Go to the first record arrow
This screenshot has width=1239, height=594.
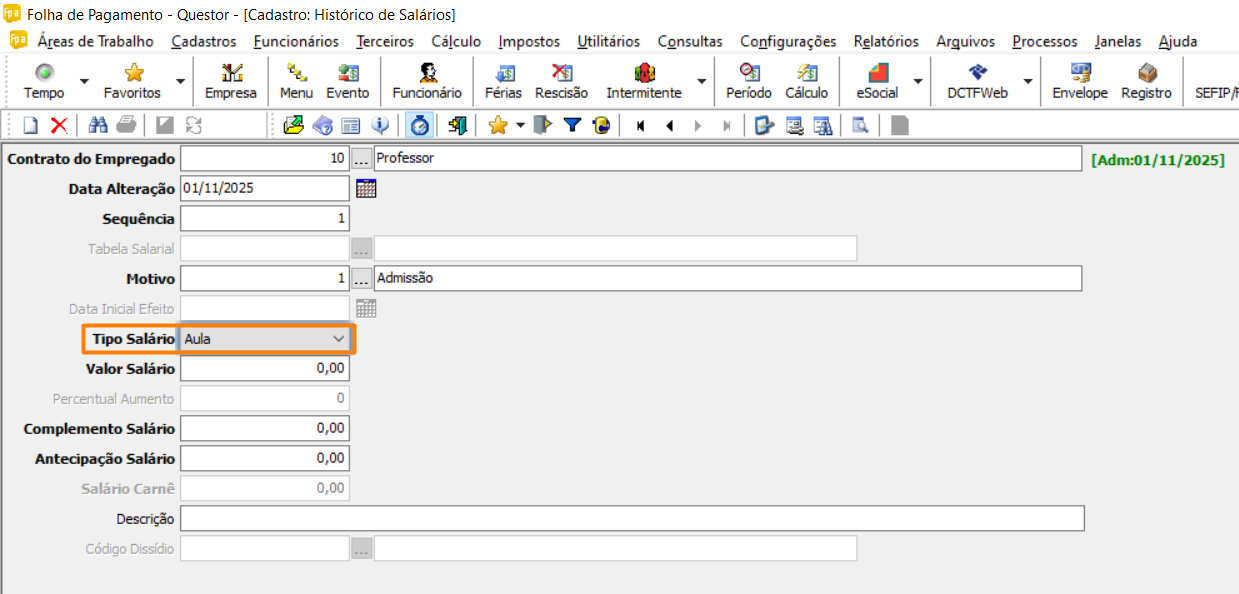pos(640,125)
